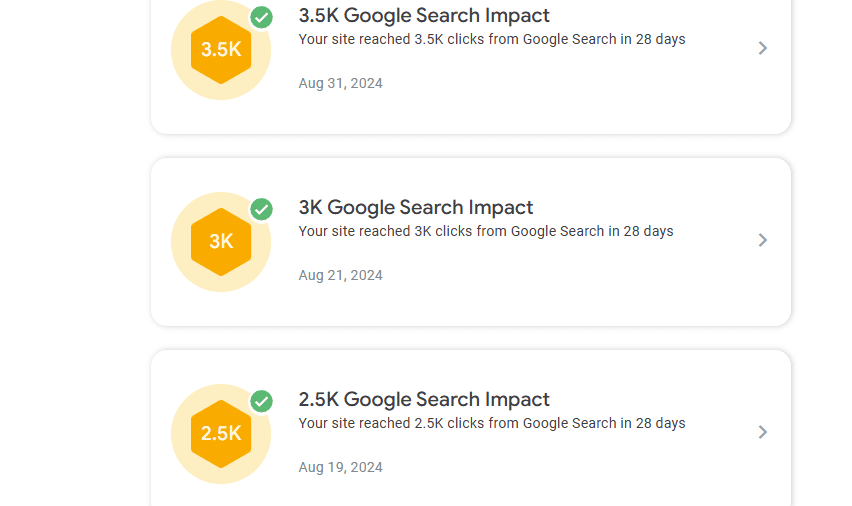Click green checkmark on 3K badge

261,209
